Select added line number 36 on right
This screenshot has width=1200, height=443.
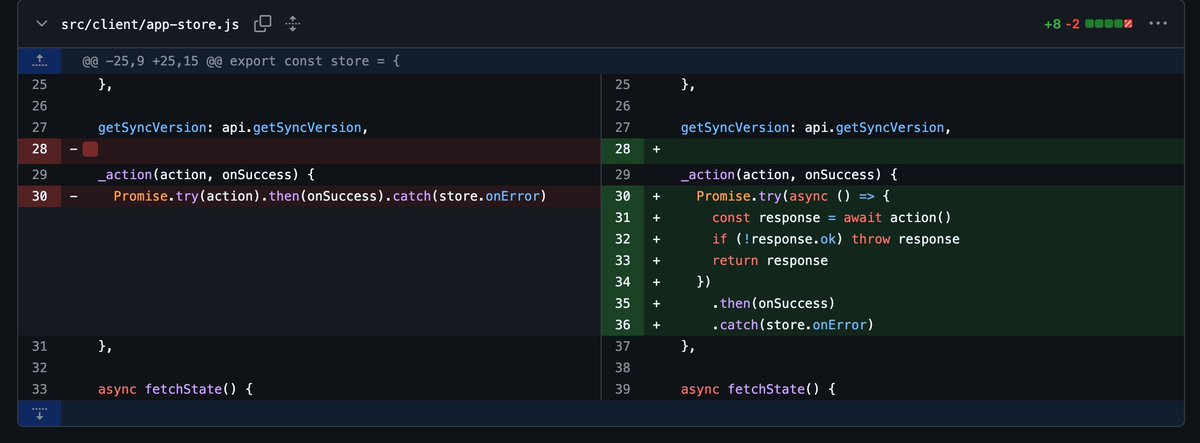coord(622,324)
